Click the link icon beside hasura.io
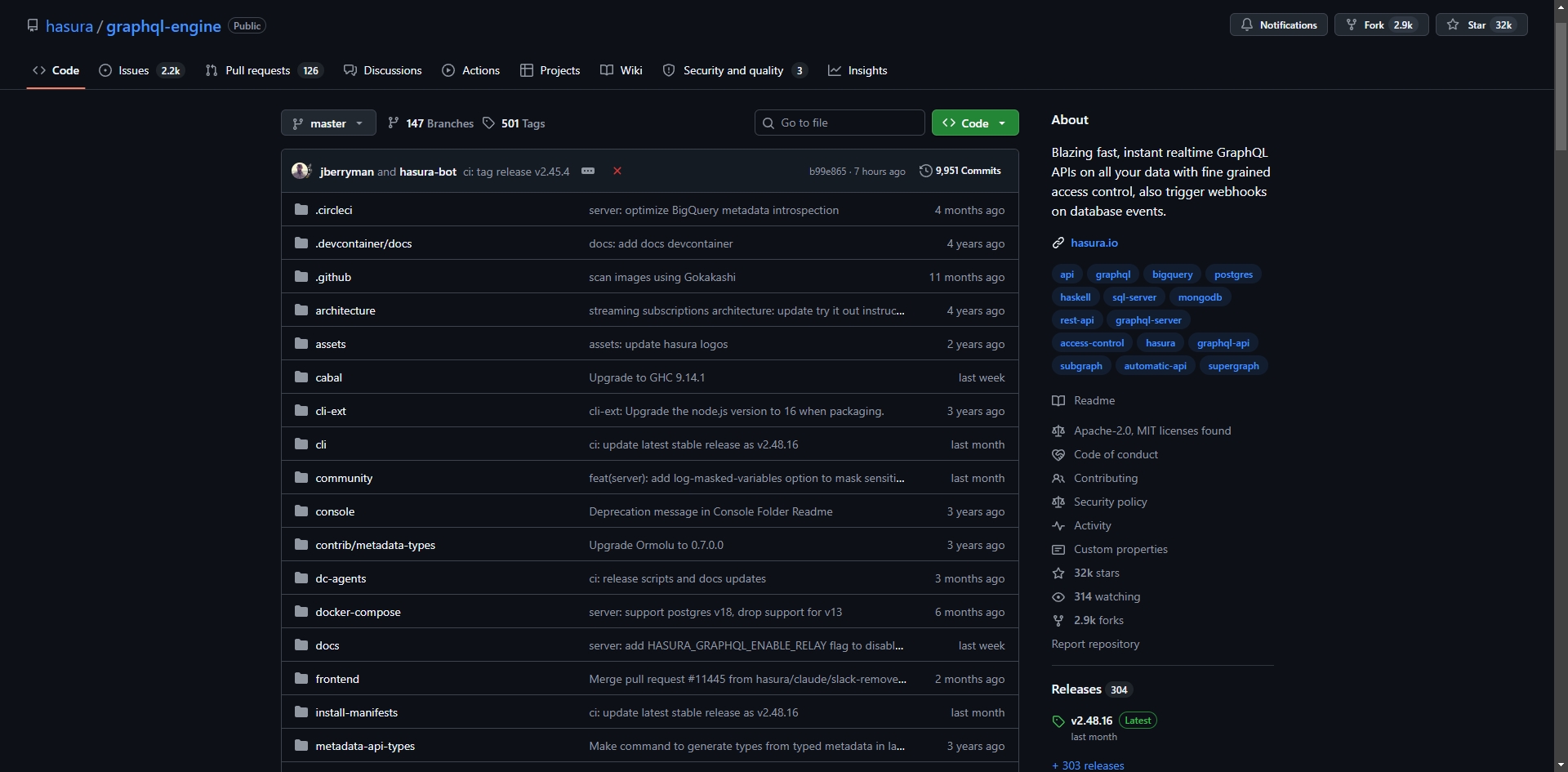 coord(1058,243)
